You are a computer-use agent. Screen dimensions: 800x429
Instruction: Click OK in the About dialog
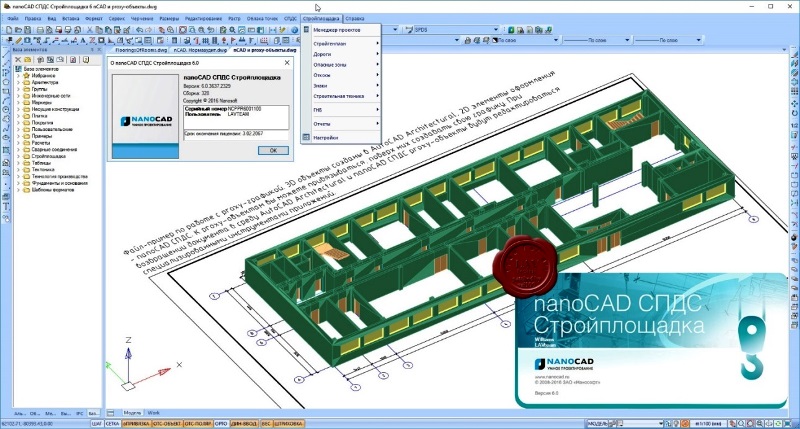coord(273,150)
